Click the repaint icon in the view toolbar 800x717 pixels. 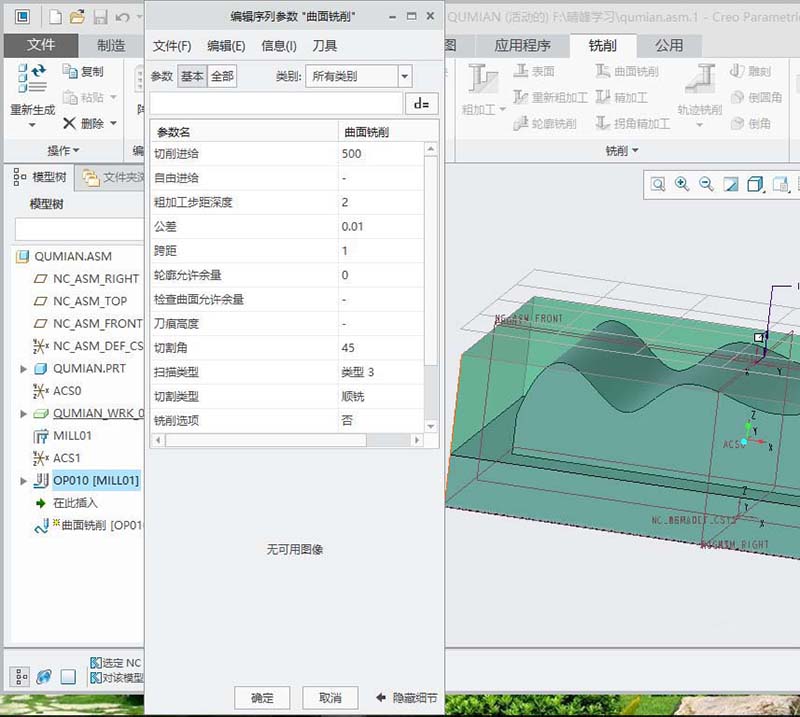pos(731,184)
